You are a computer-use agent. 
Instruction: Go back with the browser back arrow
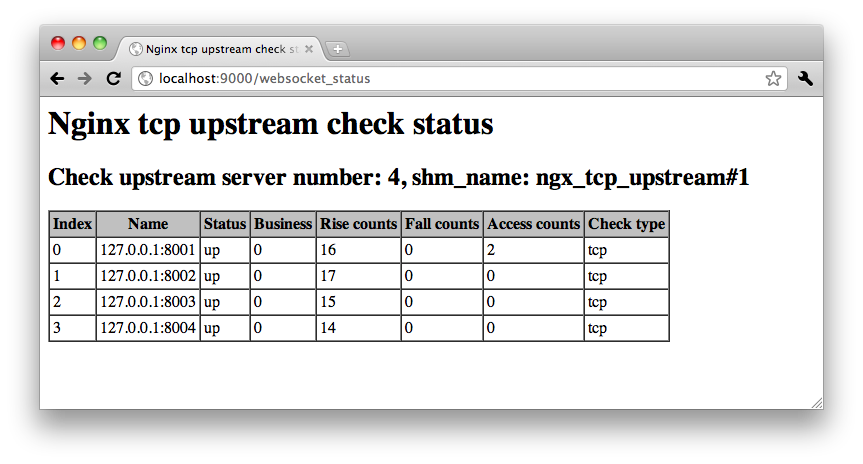click(57, 79)
